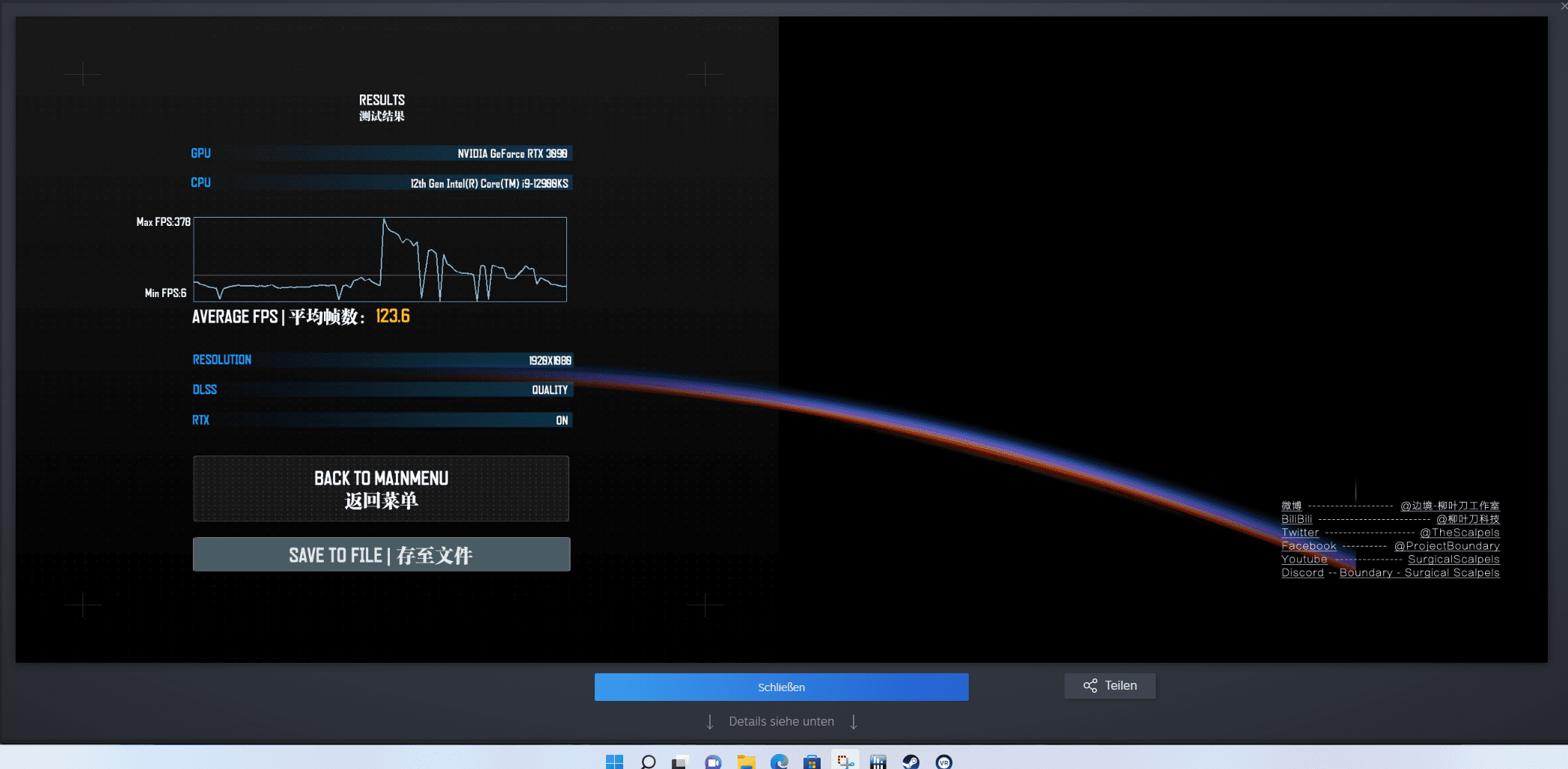Screen dimensions: 1568x769
Task: Open the @ProjectBoundary Facebook handle
Action: (1447, 546)
